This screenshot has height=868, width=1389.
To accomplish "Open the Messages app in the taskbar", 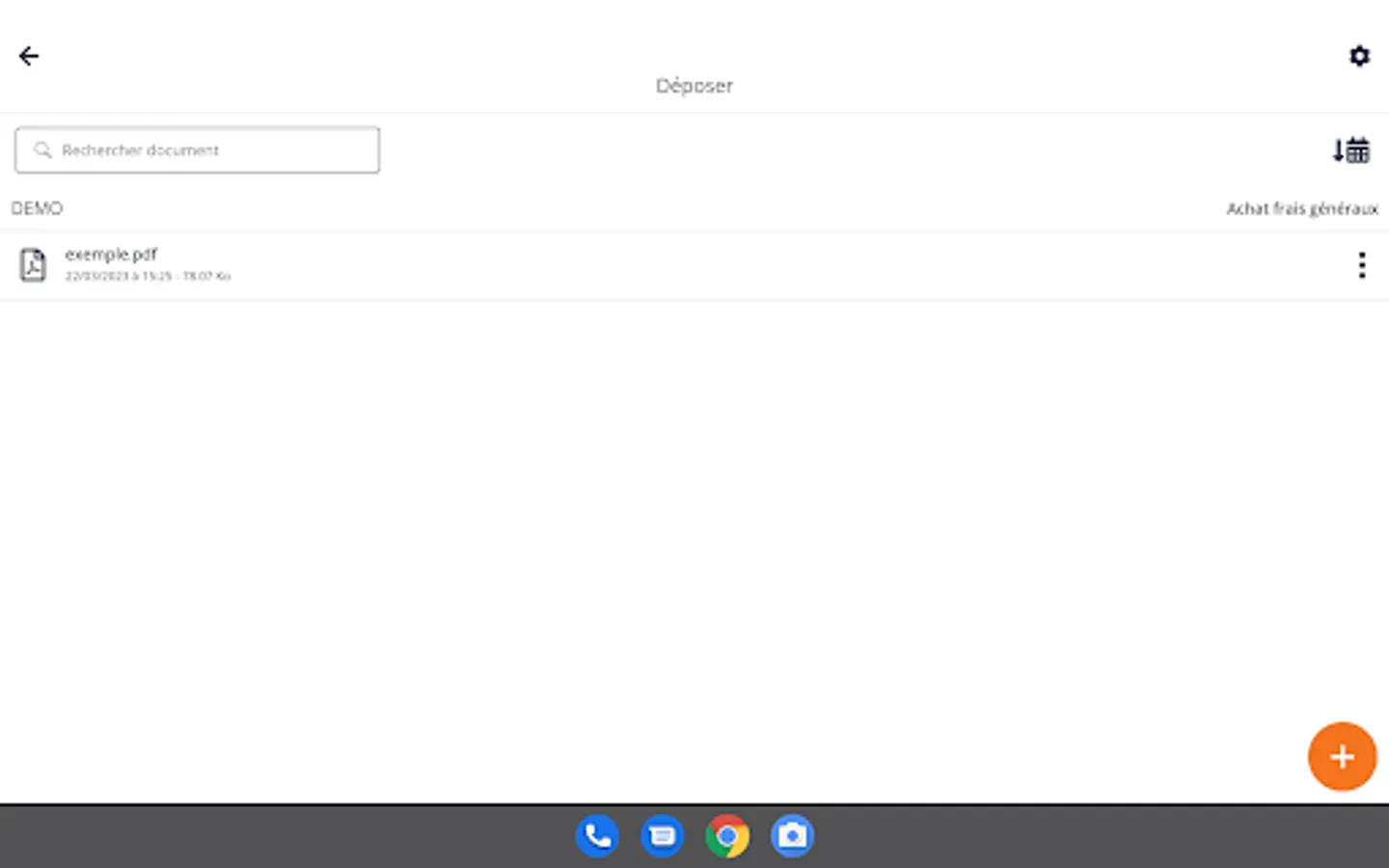I will coord(663,836).
